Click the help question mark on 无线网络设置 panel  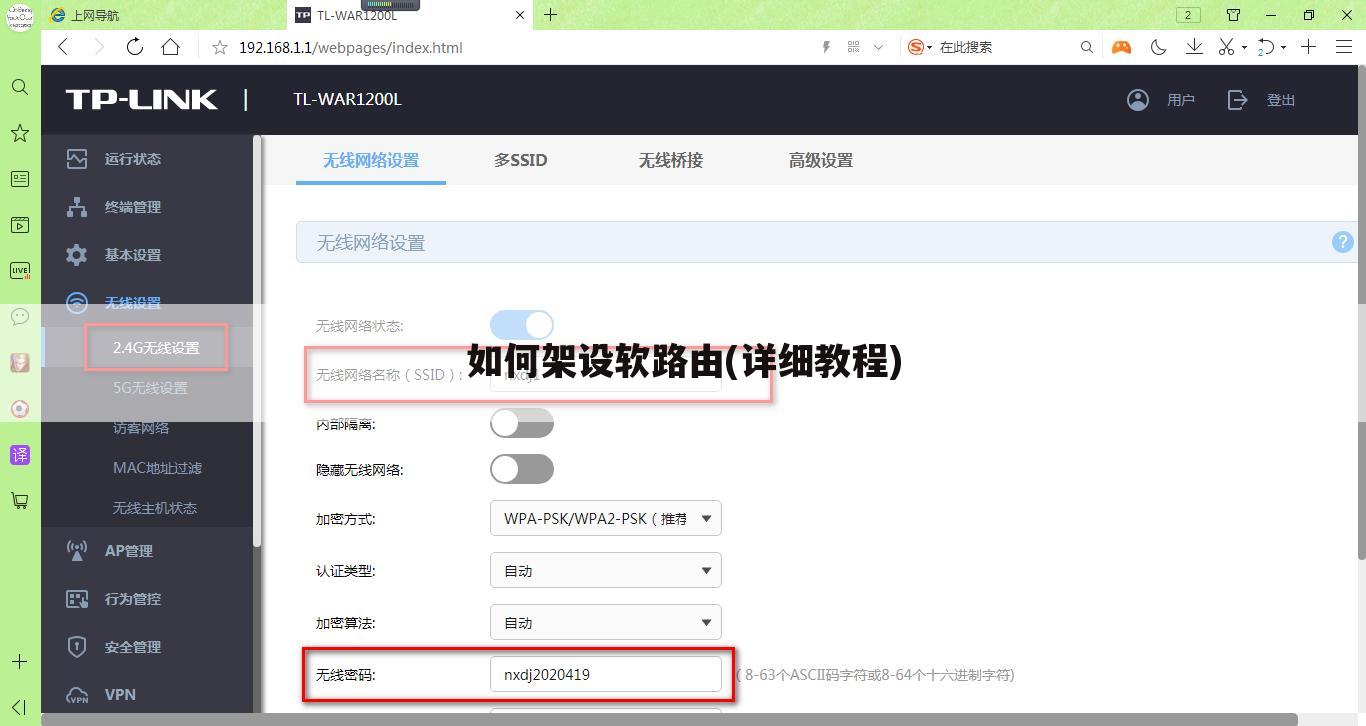[x=1342, y=242]
